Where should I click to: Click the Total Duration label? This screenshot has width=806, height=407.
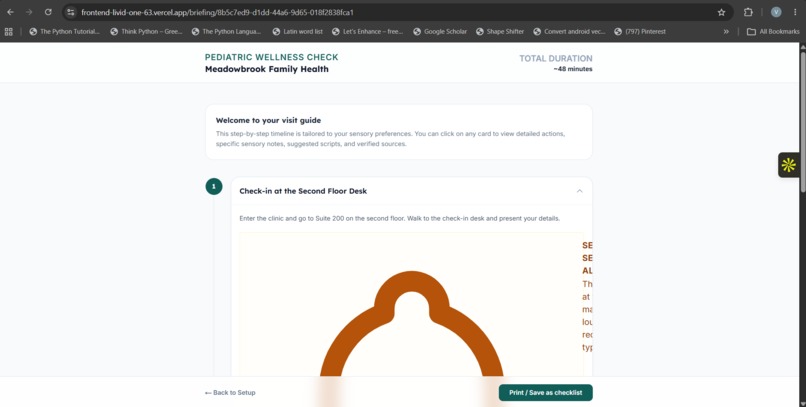pyautogui.click(x=556, y=58)
